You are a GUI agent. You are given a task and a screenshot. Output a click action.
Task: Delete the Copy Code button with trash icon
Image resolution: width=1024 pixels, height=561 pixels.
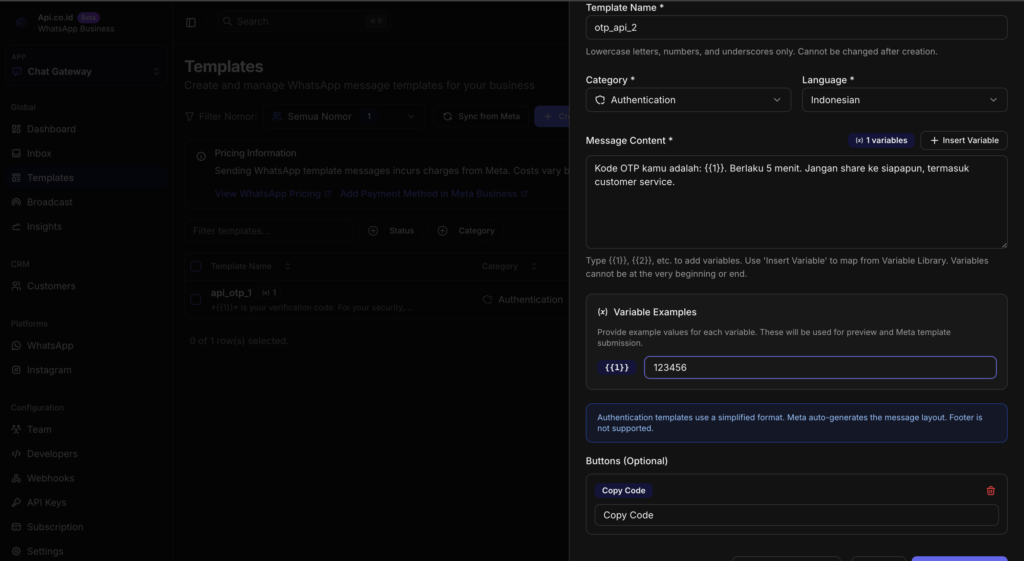pos(990,490)
